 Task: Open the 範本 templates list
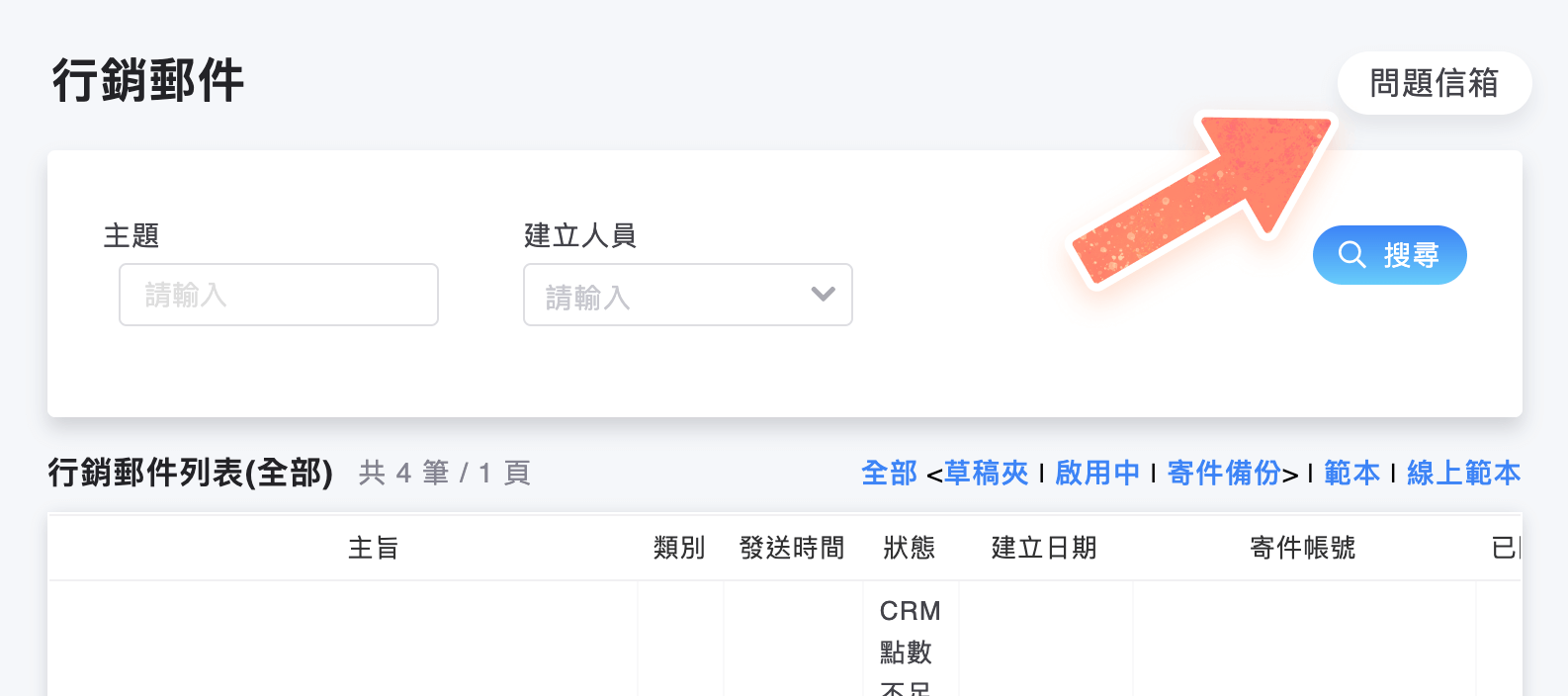pyautogui.click(x=1351, y=473)
